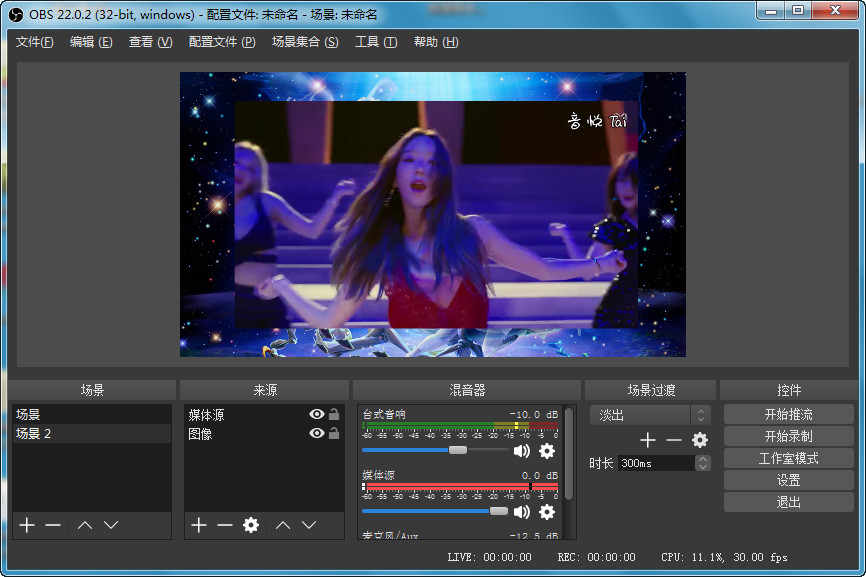
Task: Remove selected scene with minus icon
Action: [x=53, y=525]
